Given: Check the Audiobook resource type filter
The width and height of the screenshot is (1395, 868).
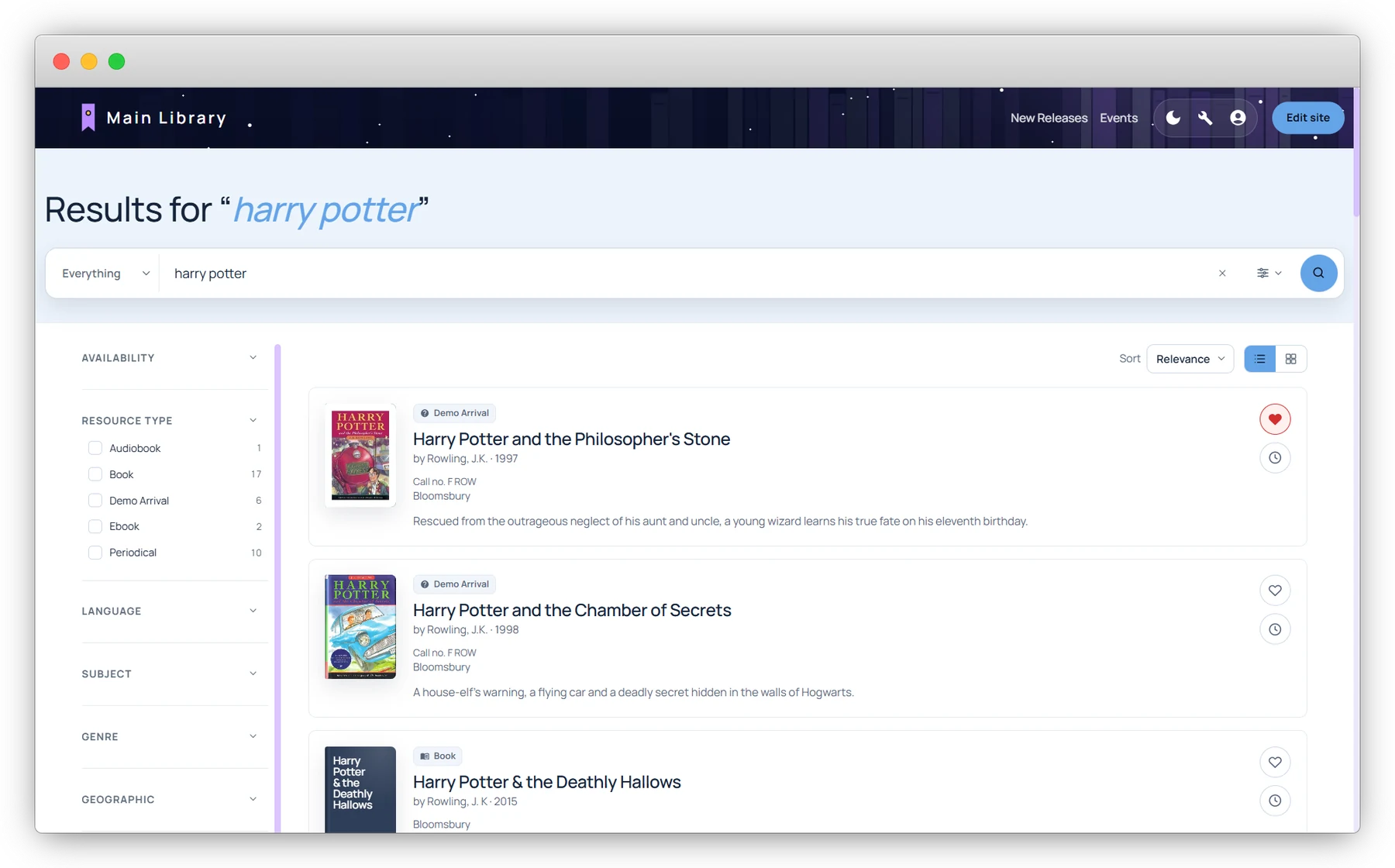Looking at the screenshot, I should (x=95, y=448).
